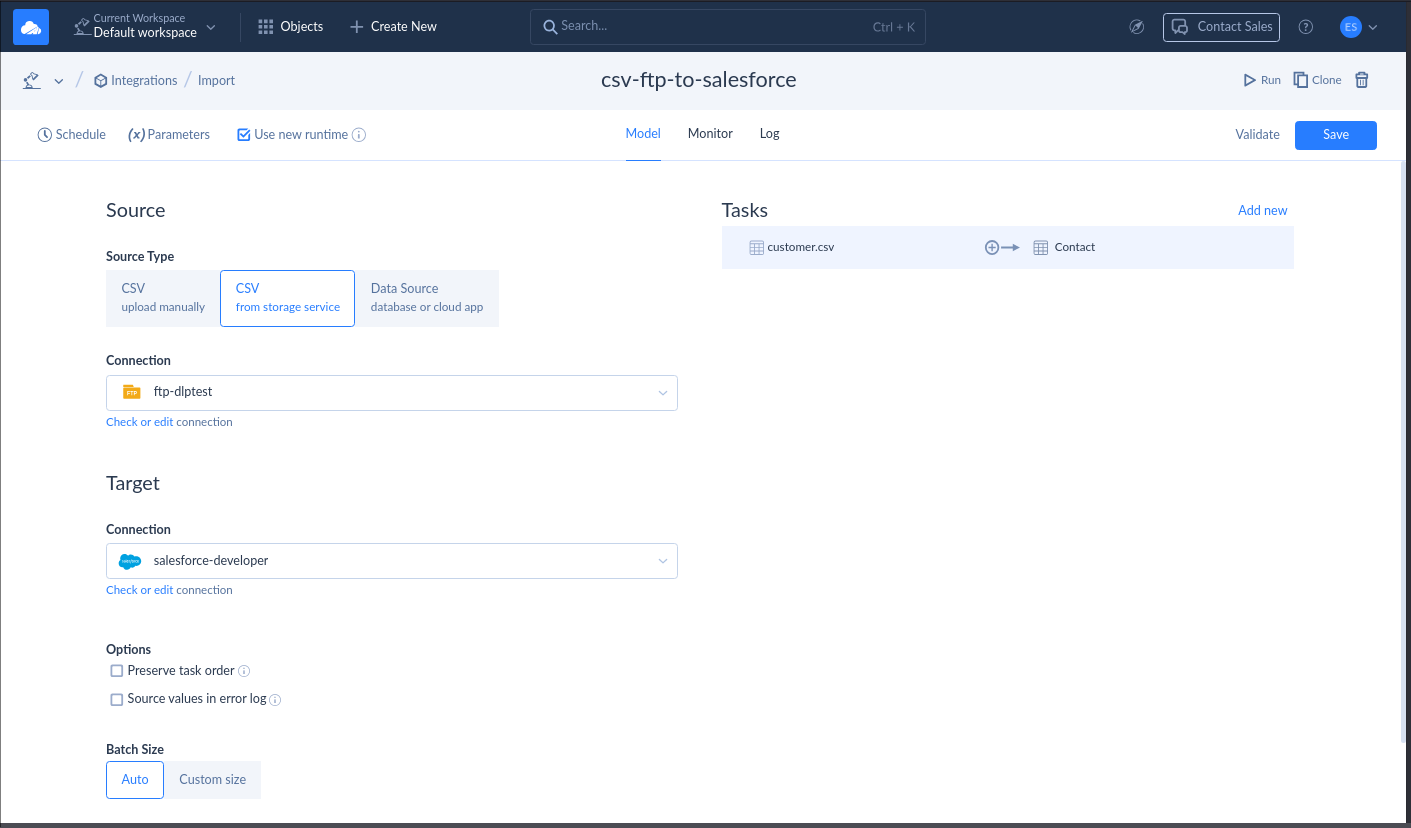Viewport: 1411px width, 828px height.
Task: Click the compass icon in the top bar
Action: [1137, 27]
